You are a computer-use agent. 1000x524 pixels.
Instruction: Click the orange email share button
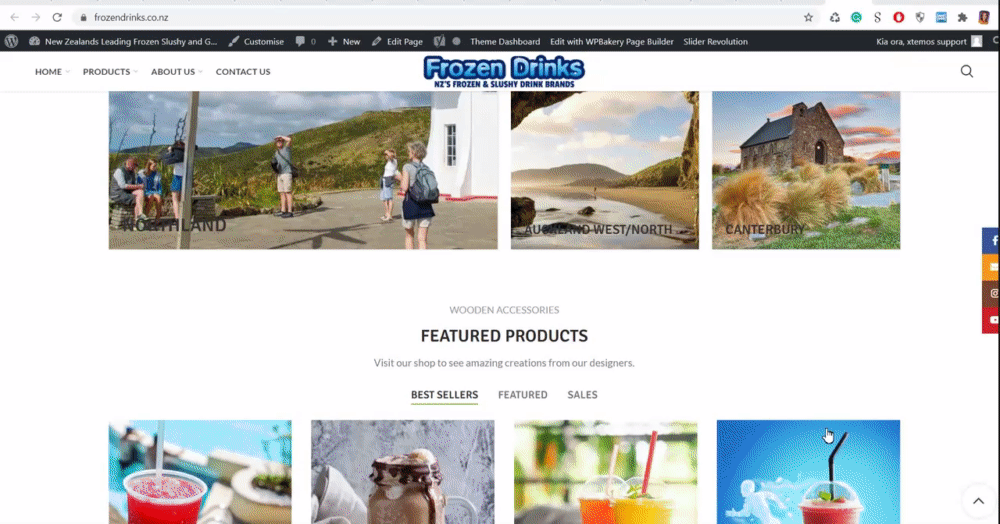[x=991, y=267]
